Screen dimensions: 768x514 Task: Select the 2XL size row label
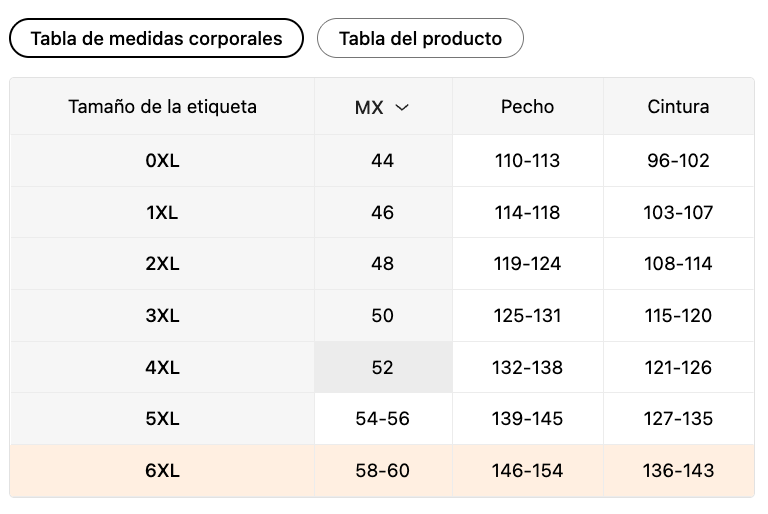click(x=162, y=264)
